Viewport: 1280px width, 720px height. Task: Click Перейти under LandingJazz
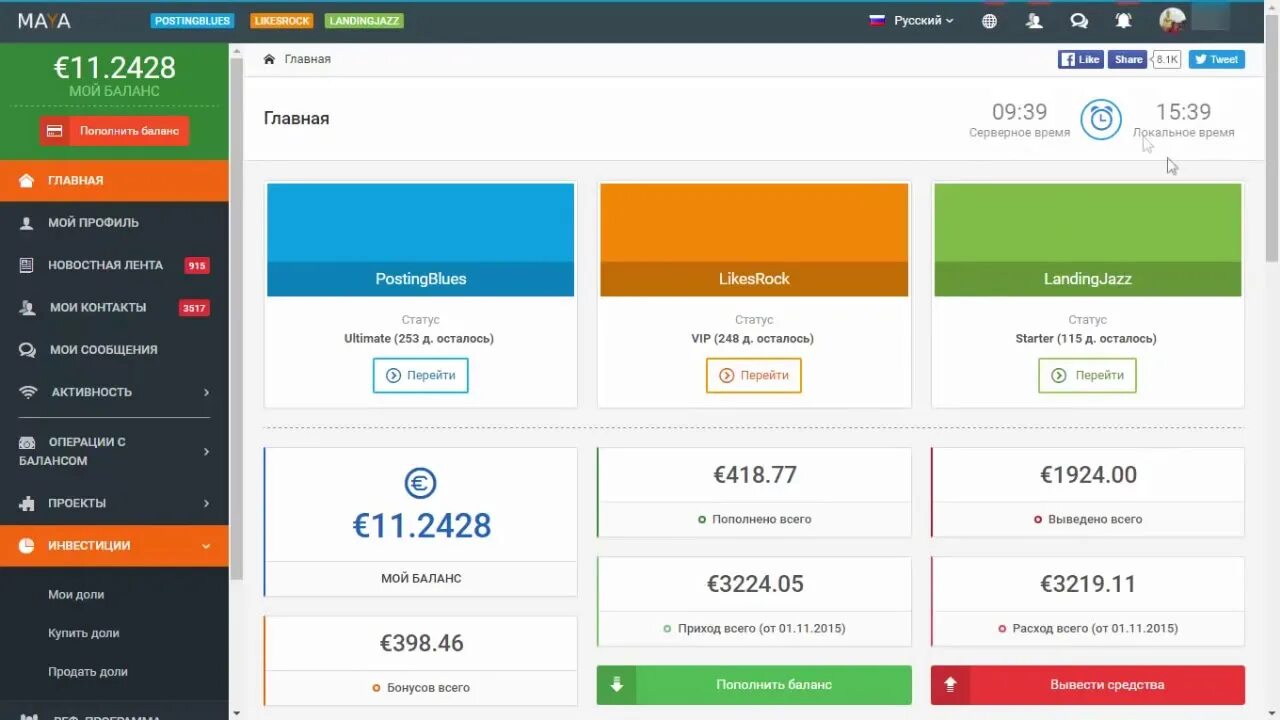click(1087, 376)
